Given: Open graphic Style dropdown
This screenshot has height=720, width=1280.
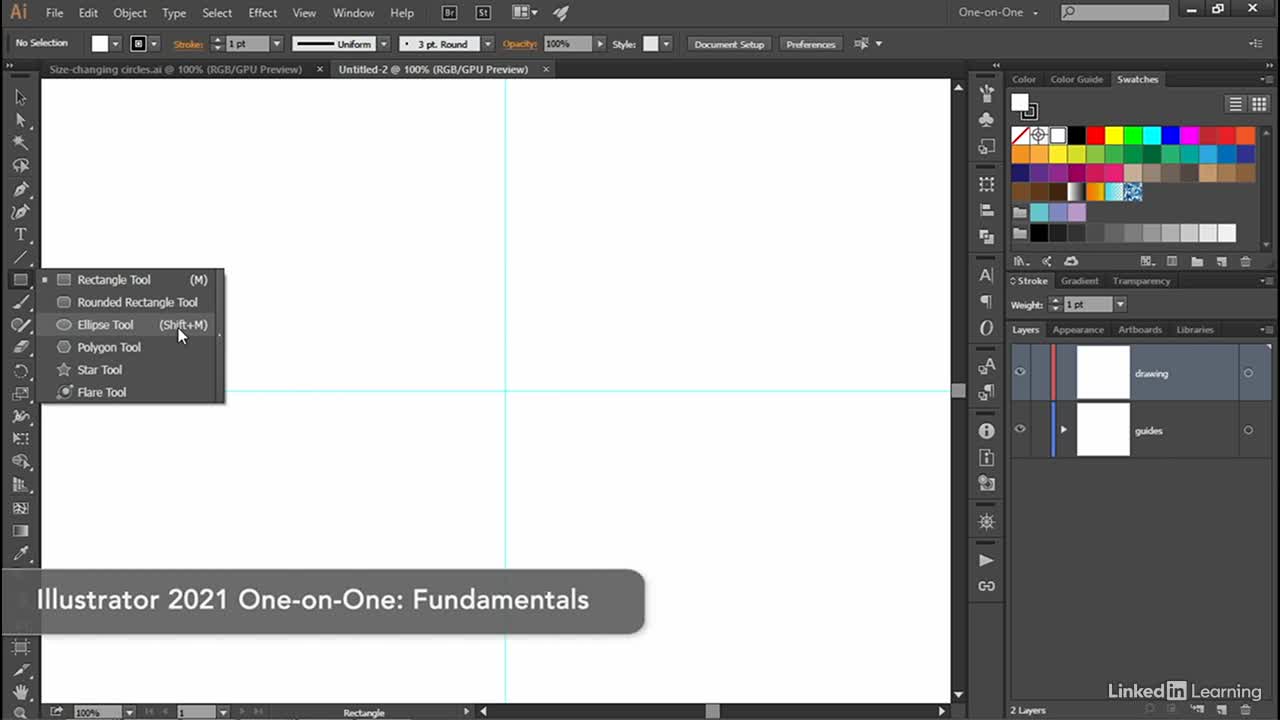Looking at the screenshot, I should coord(666,44).
